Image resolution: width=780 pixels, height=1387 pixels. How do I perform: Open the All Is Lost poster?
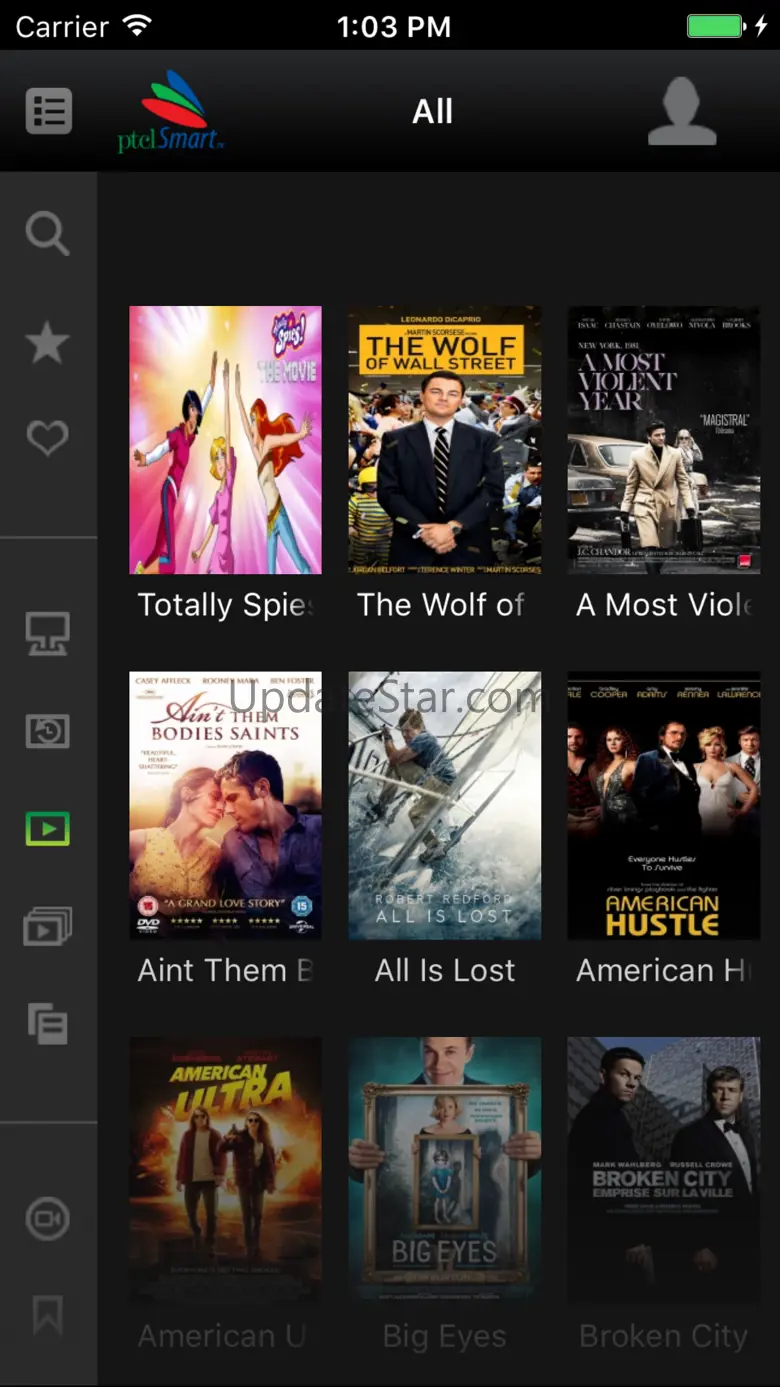(445, 805)
